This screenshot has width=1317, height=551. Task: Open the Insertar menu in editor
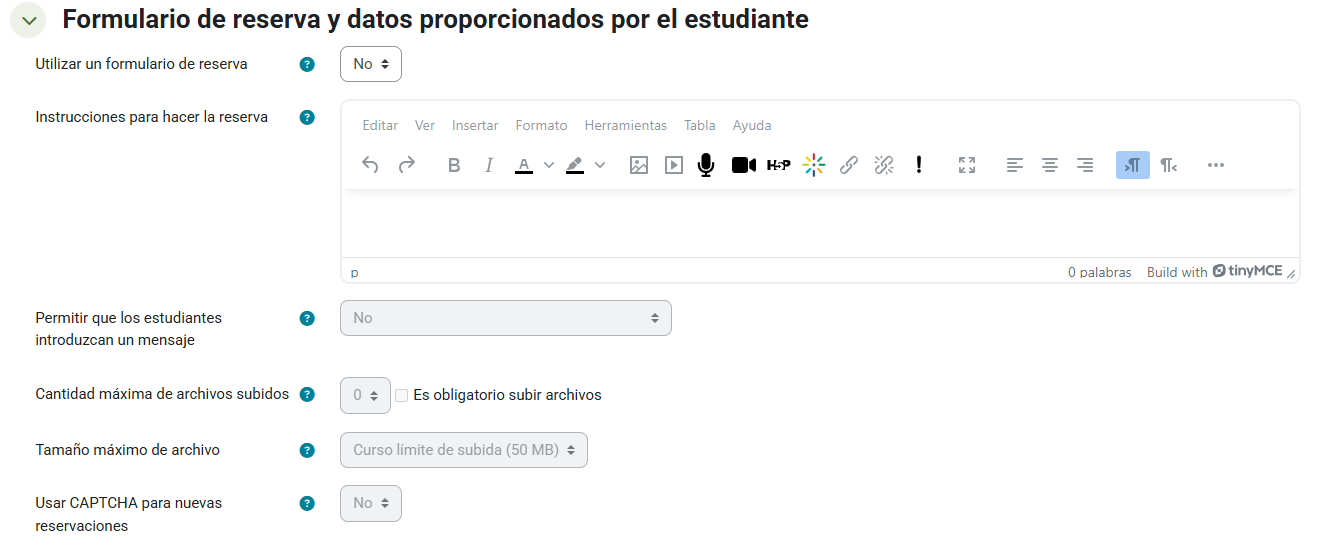point(475,125)
